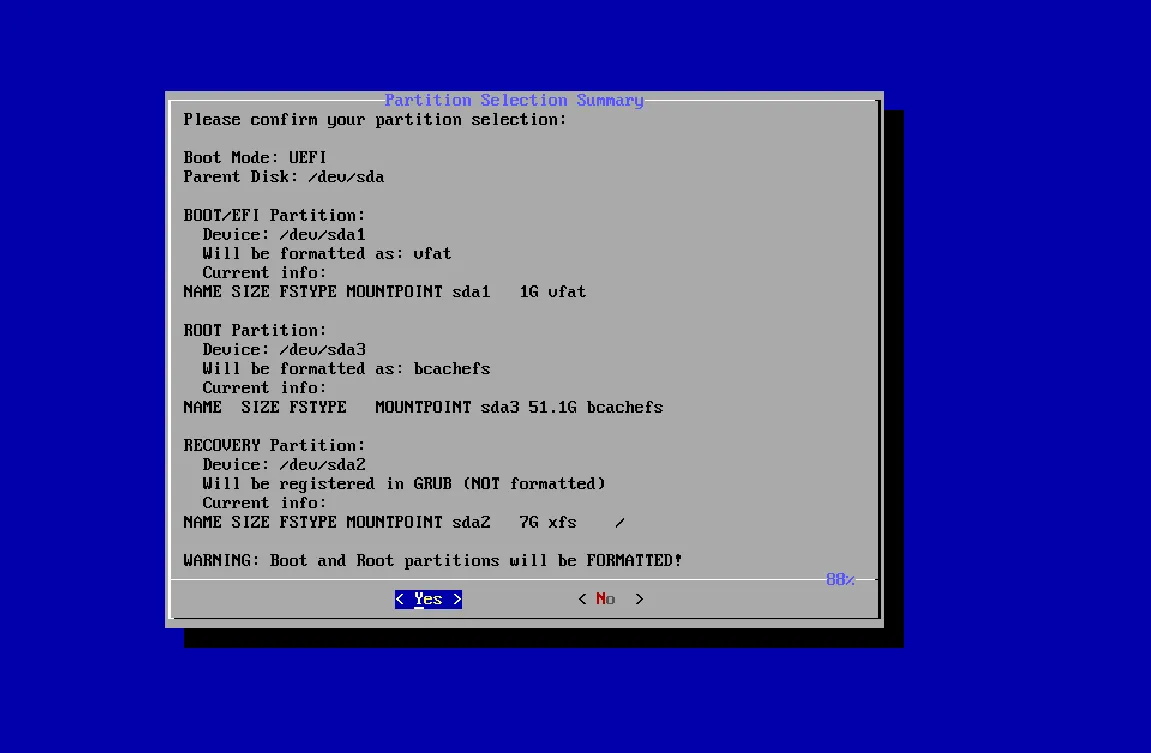Click the BOOT/EFI Partition heading
Viewport: 1151px width, 753px height.
pos(275,215)
